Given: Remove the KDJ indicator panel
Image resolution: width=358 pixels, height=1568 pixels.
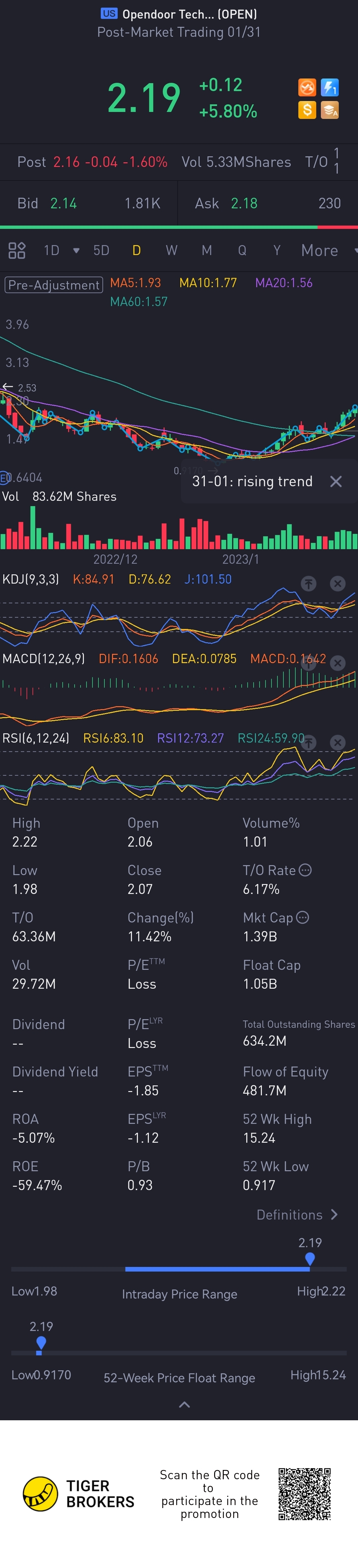Looking at the screenshot, I should point(337,584).
